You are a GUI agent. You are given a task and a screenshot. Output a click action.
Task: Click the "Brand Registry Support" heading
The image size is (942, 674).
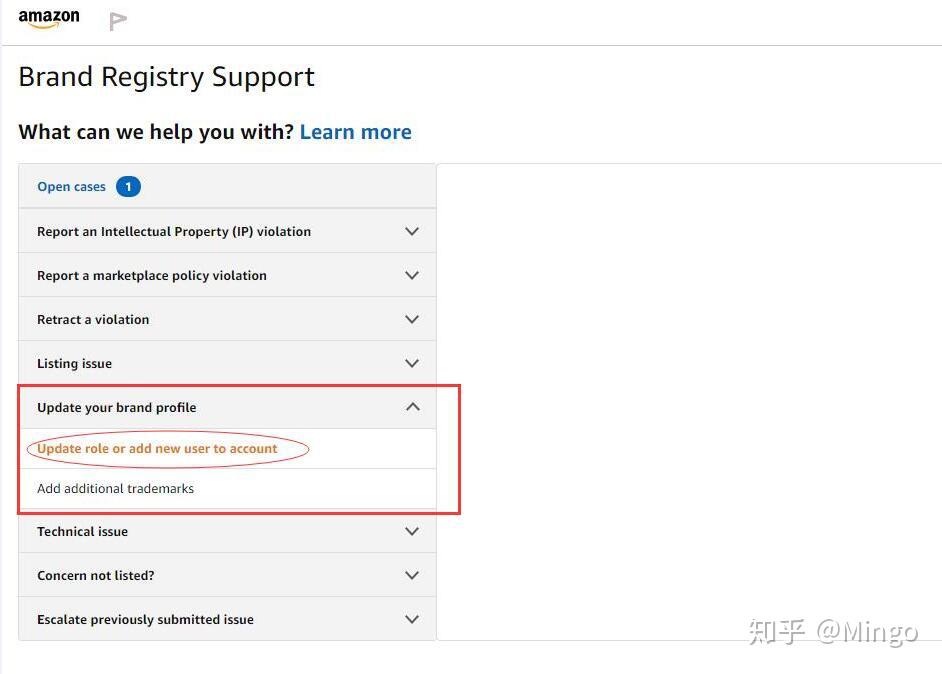tap(166, 77)
